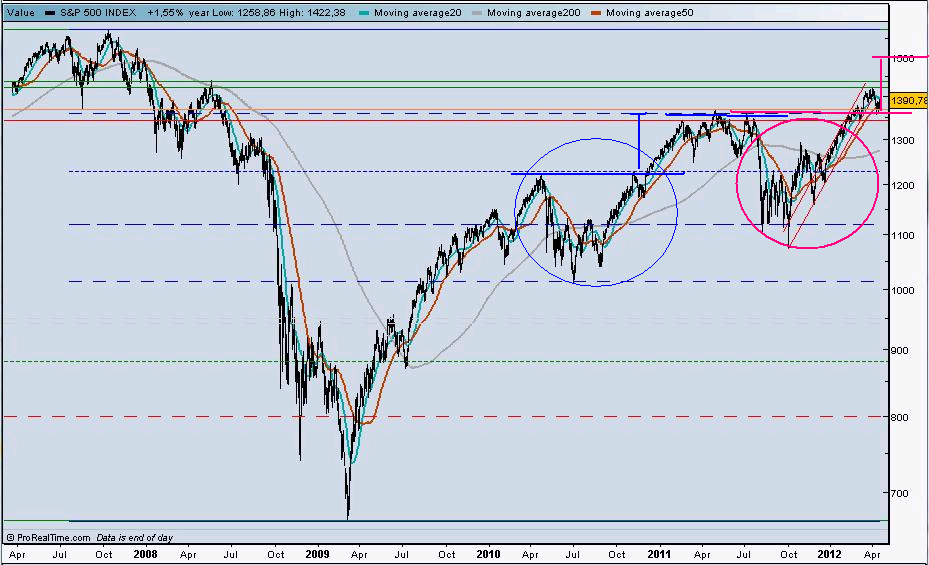This screenshot has width=929, height=565.
Task: Select the Moving average20 legend label
Action: point(418,12)
